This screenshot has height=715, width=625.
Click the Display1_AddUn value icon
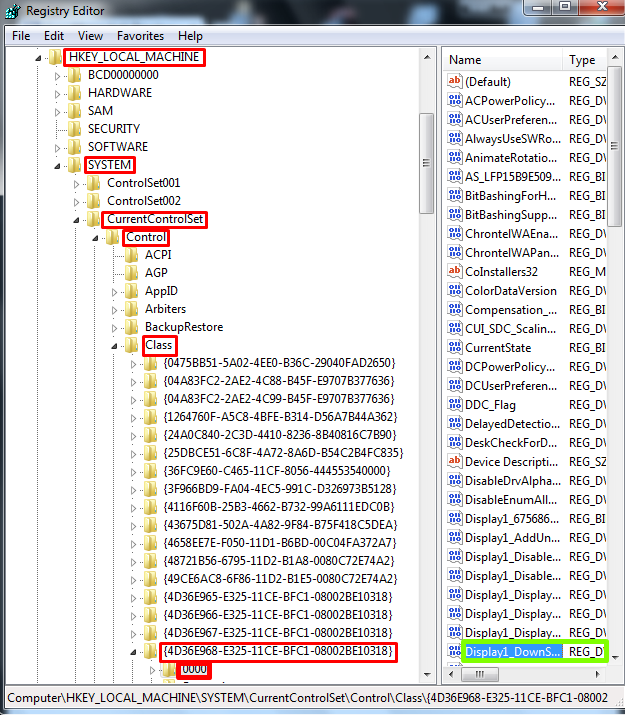coord(455,538)
